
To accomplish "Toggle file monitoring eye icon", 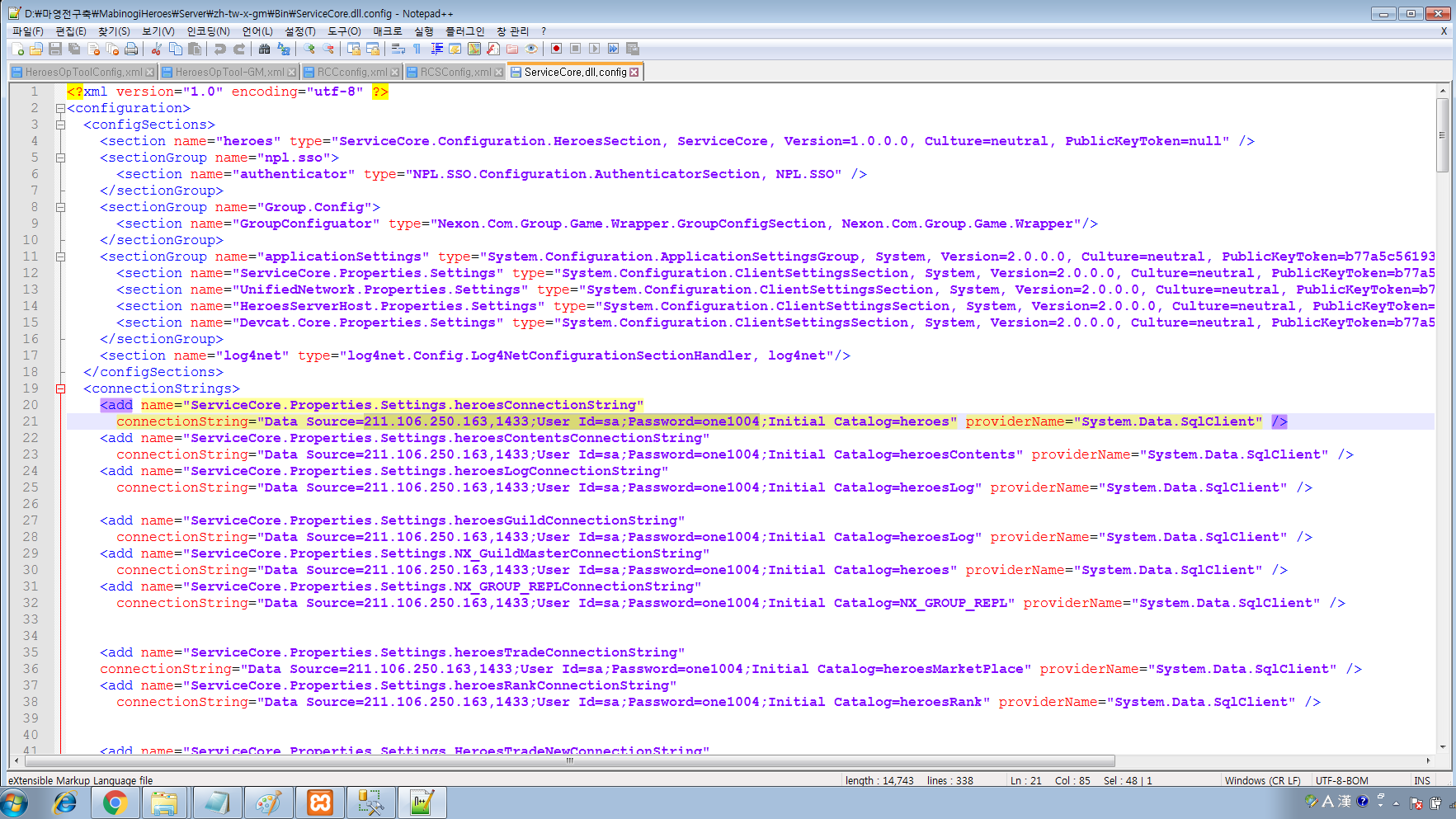I will [531, 49].
